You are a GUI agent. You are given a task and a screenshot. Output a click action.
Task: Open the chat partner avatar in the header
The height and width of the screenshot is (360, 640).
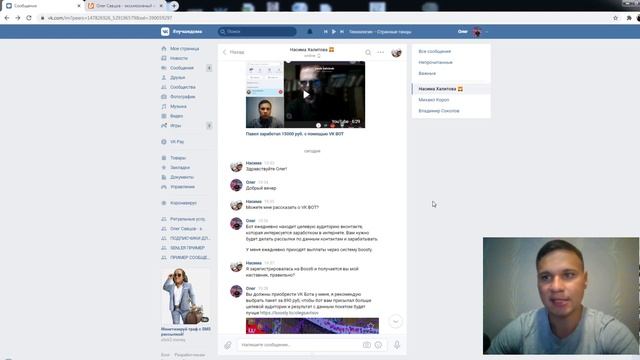(x=396, y=52)
